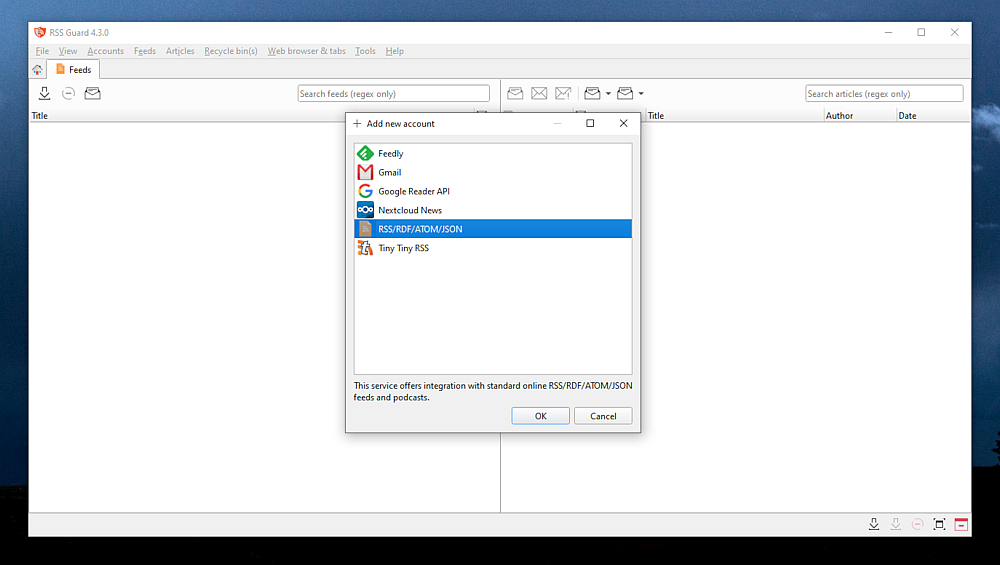
Task: Click the faded stop icon in the status bar
Action: coord(917,524)
